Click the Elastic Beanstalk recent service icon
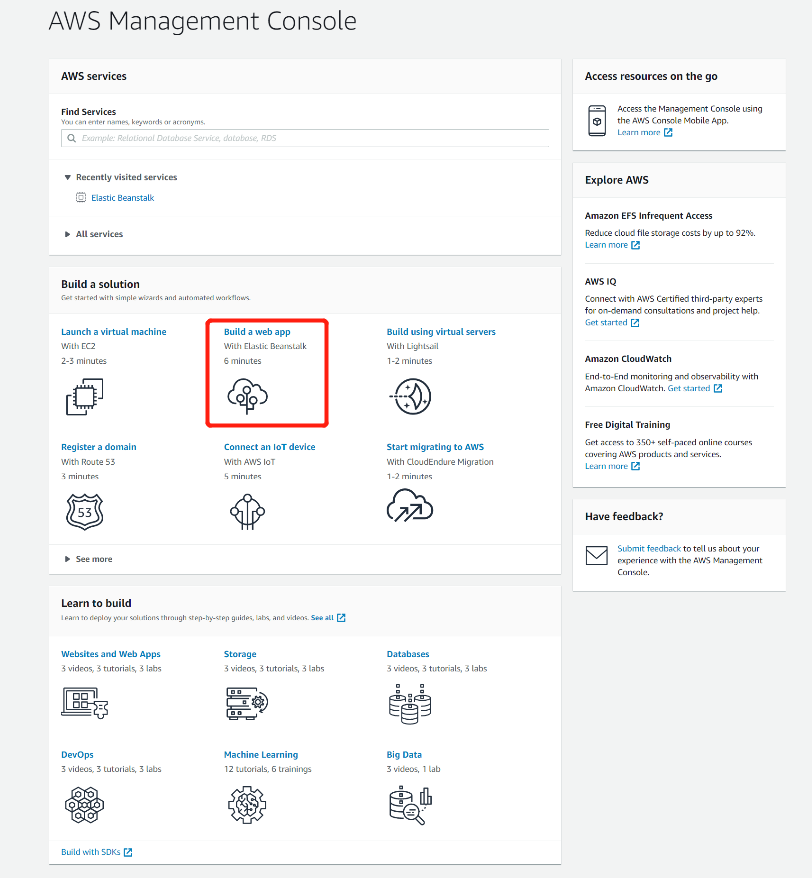Screen dimensions: 812x878 coord(81,198)
